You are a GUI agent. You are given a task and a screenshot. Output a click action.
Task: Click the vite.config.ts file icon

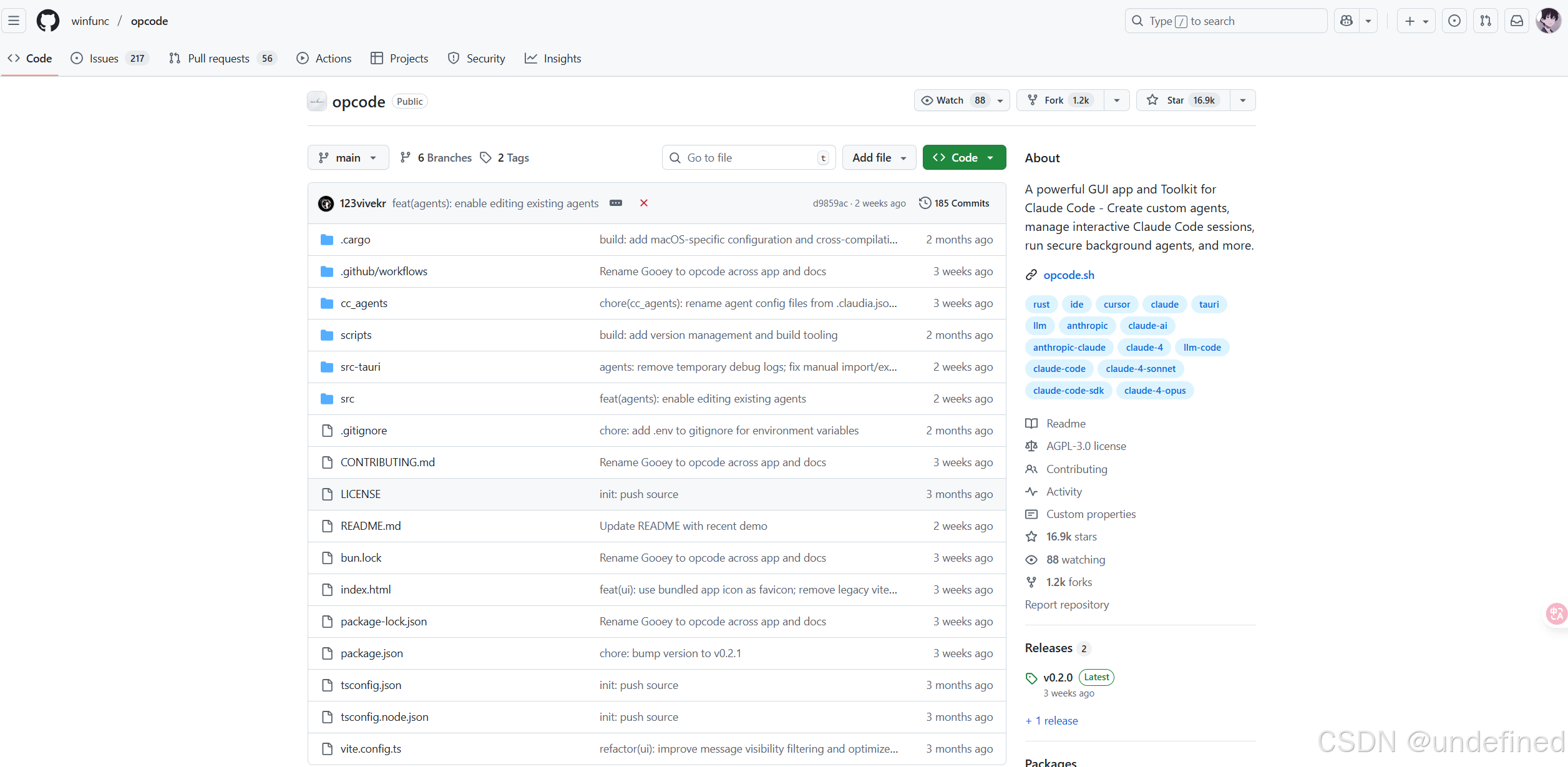tap(327, 749)
